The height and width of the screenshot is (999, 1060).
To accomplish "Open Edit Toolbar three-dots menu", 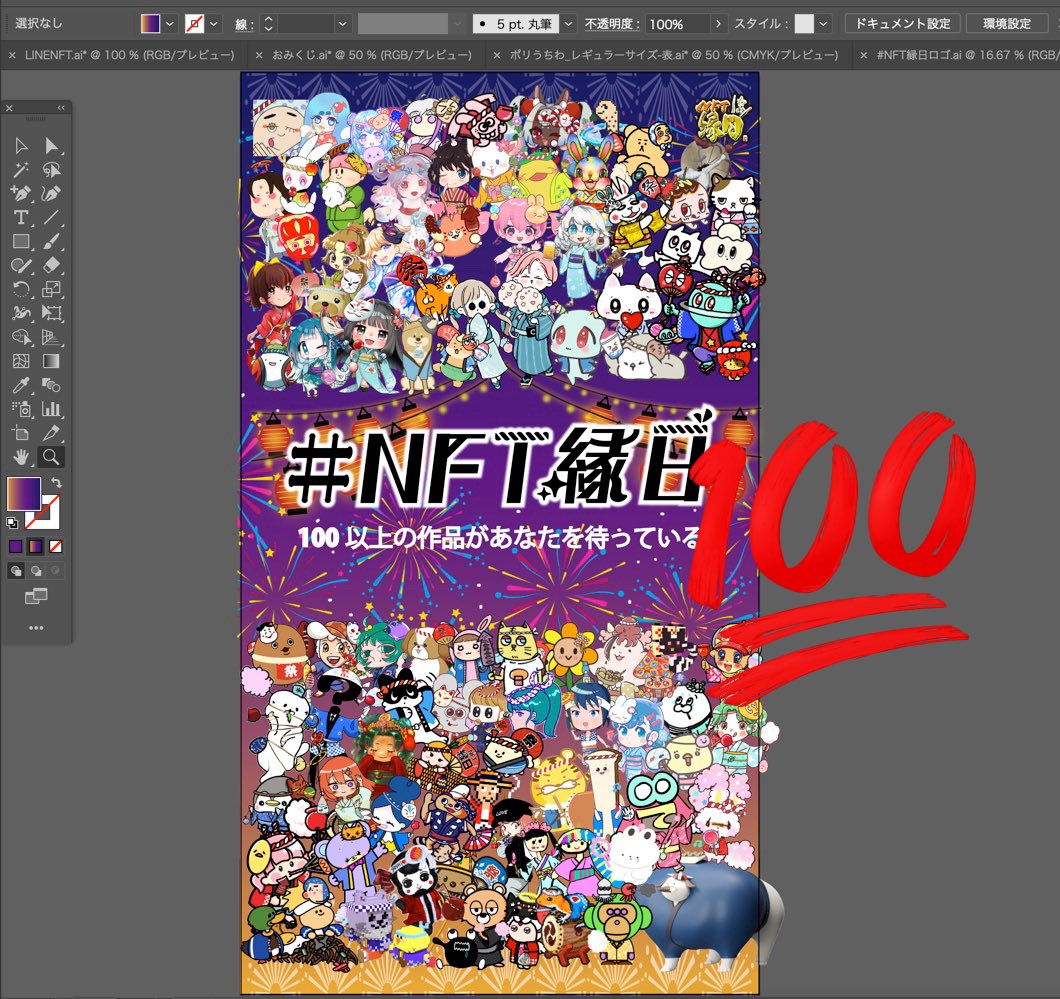I will [x=36, y=628].
